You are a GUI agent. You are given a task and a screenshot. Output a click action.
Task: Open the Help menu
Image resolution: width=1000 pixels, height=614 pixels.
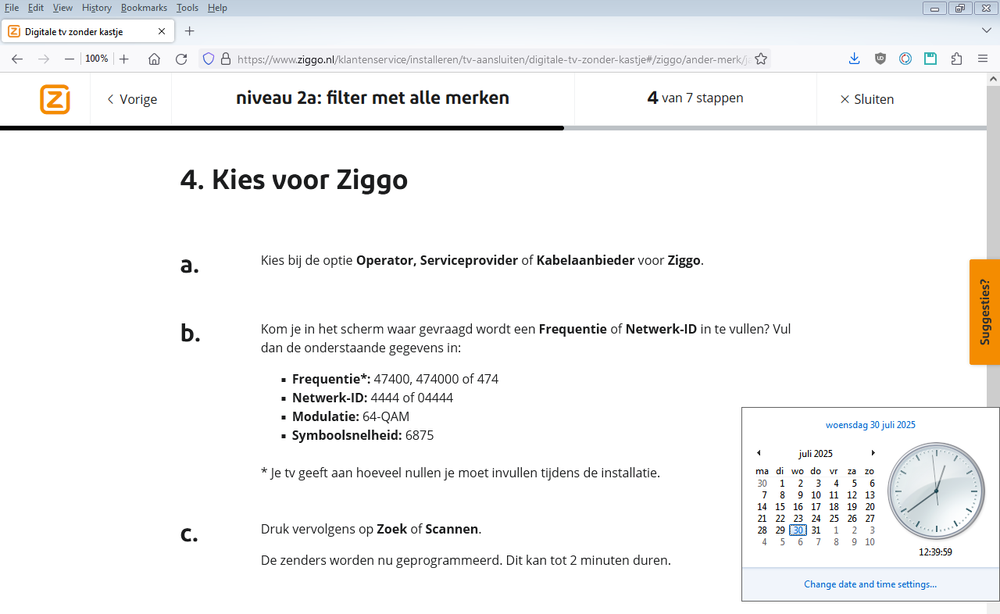(x=217, y=8)
